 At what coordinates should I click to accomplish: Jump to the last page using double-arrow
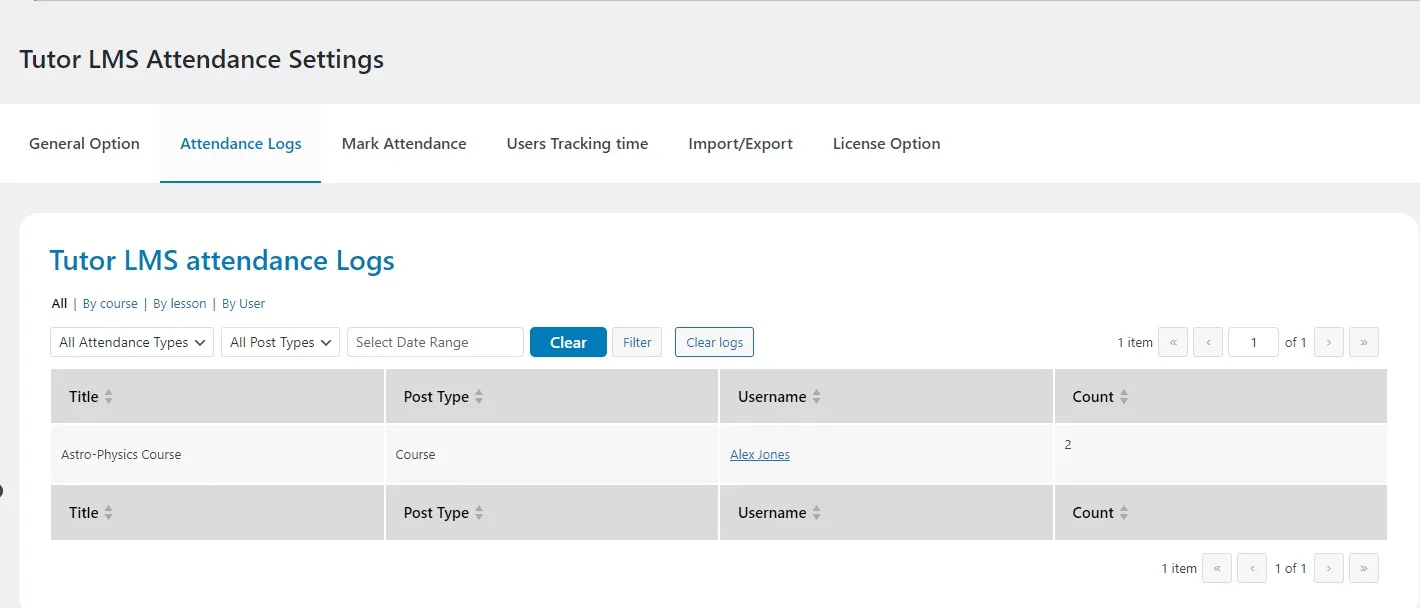point(1364,342)
